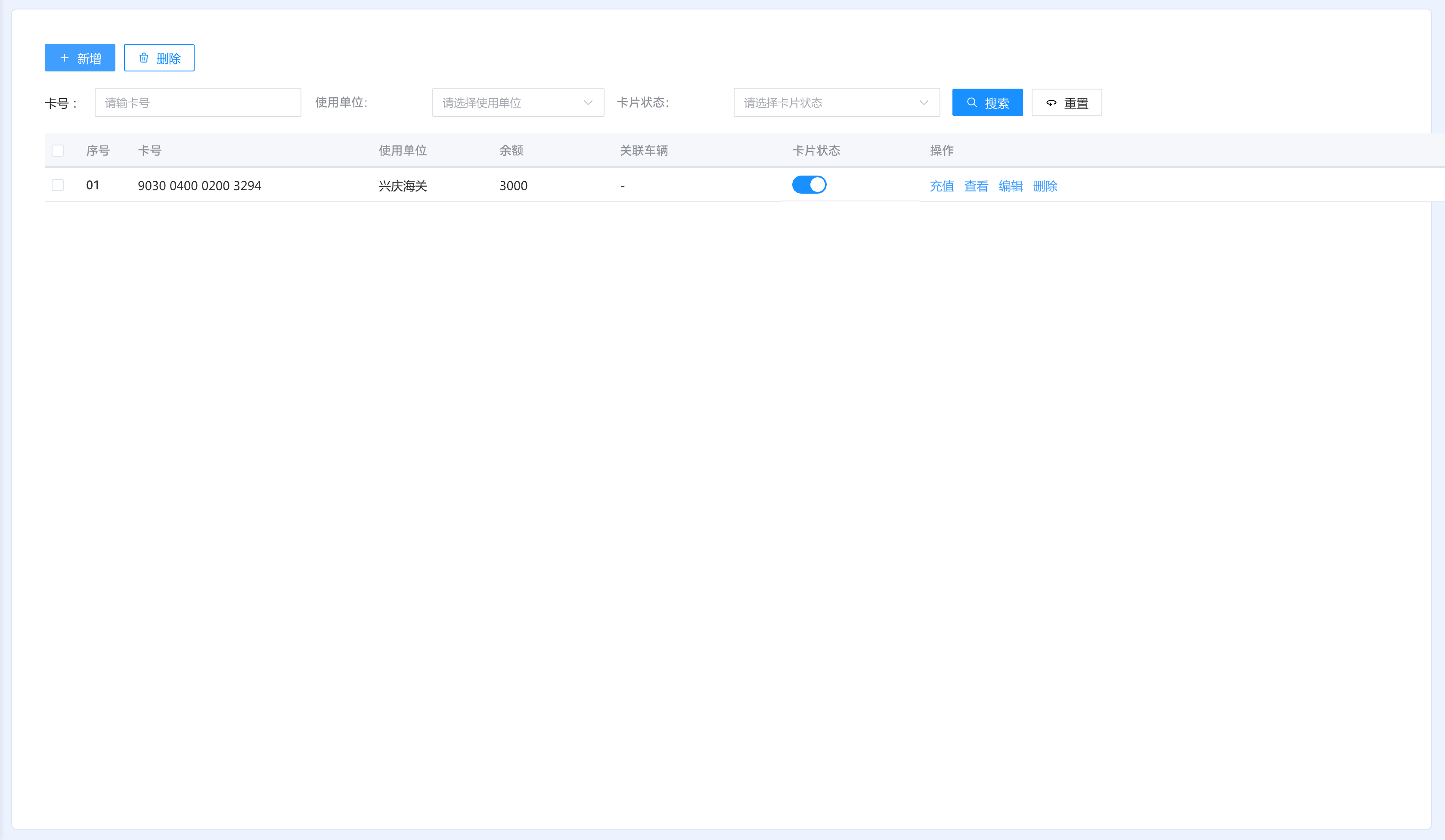
Task: Expand the 请选择卡片状态 dropdown
Action: point(826,102)
